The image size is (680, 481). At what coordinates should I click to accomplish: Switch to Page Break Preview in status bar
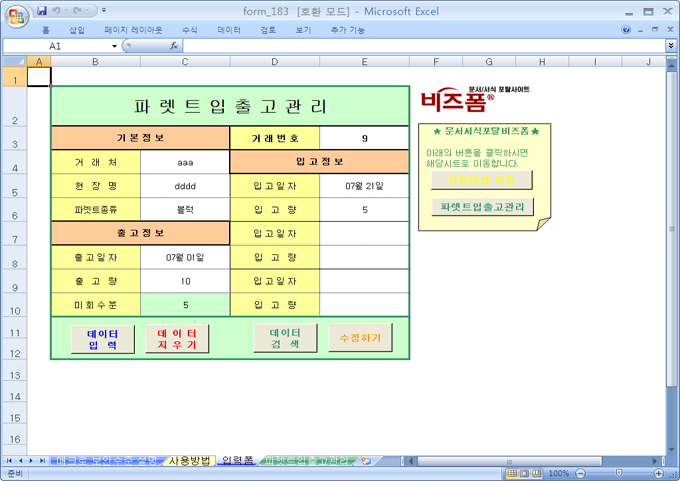click(538, 473)
